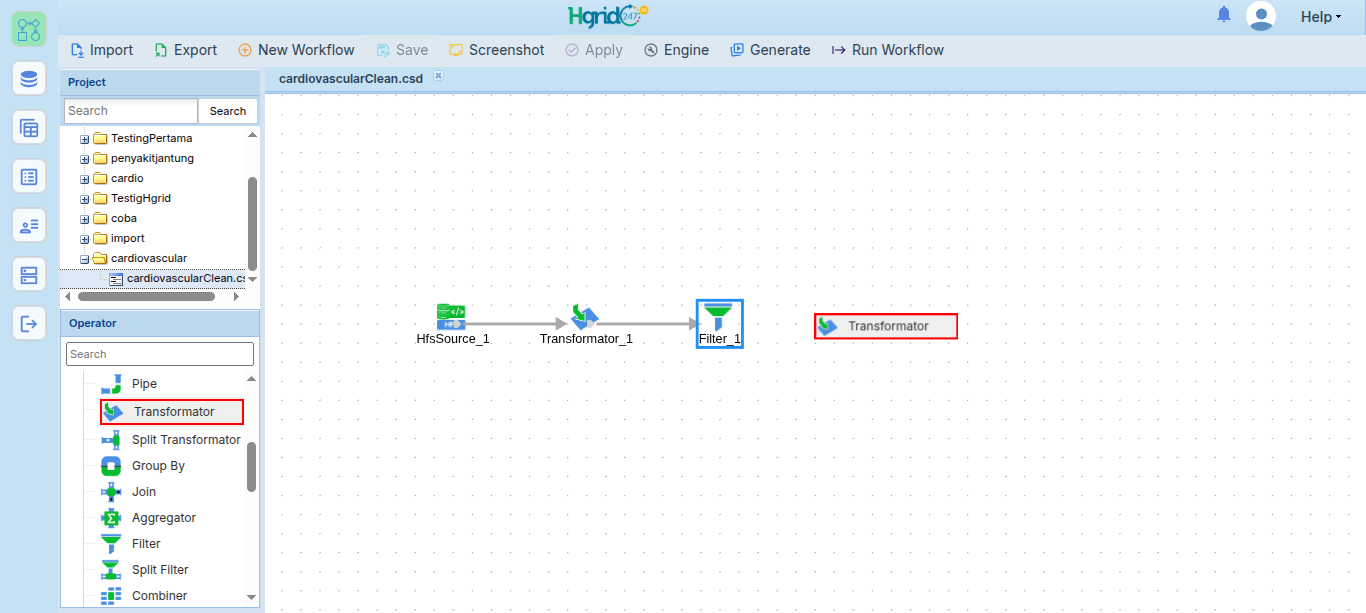1366x613 pixels.
Task: Close the cardiovascularClean.csd tab
Action: point(438,76)
